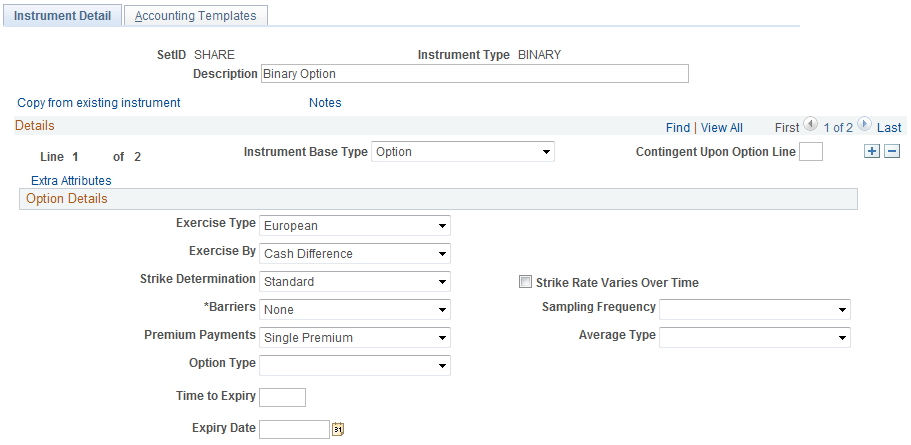Open the Option Type dropdown
The height and width of the screenshot is (445, 911).
355,365
